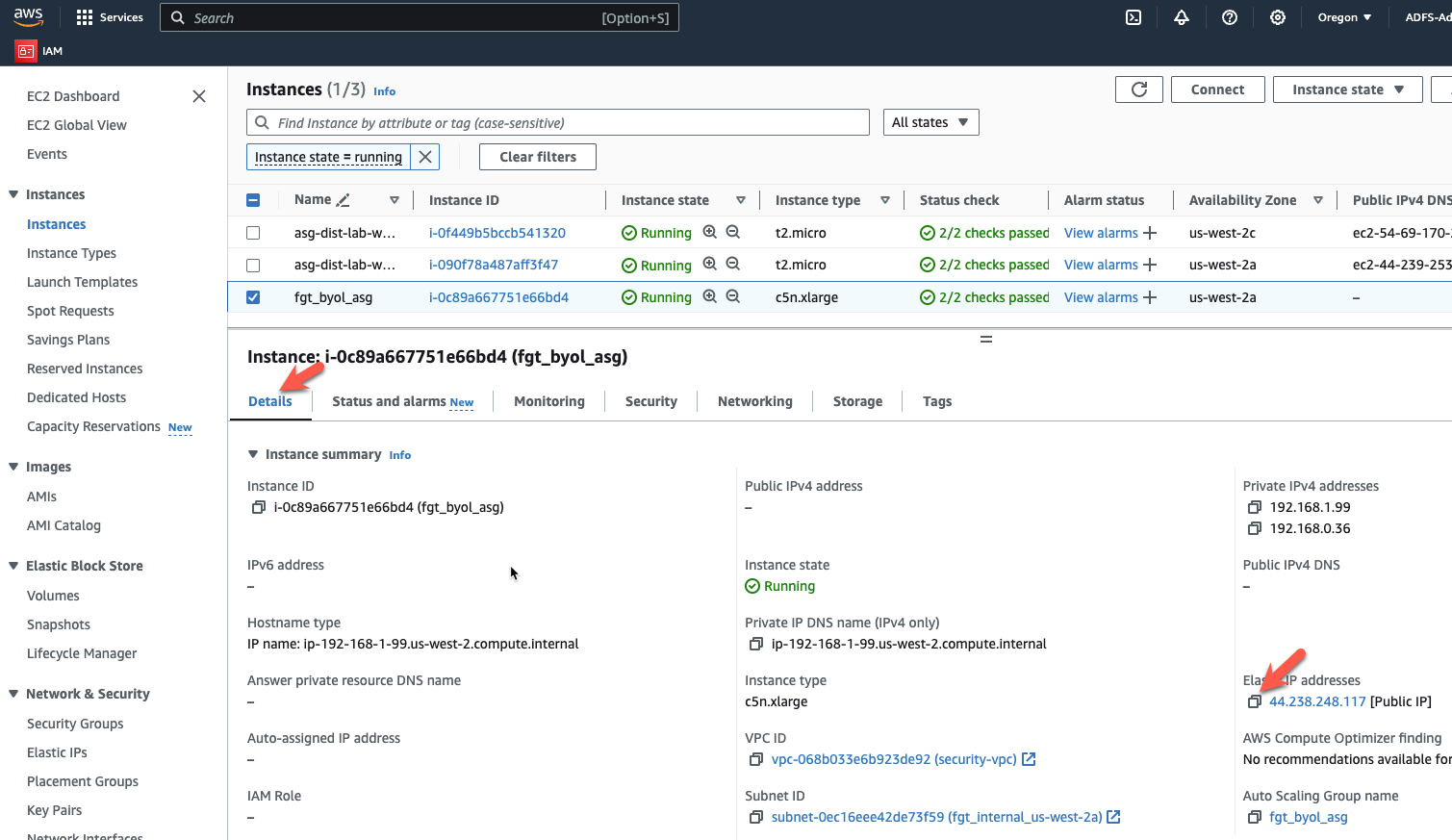Image resolution: width=1452 pixels, height=840 pixels.
Task: Switch to Status and alarms tab
Action: tap(403, 401)
